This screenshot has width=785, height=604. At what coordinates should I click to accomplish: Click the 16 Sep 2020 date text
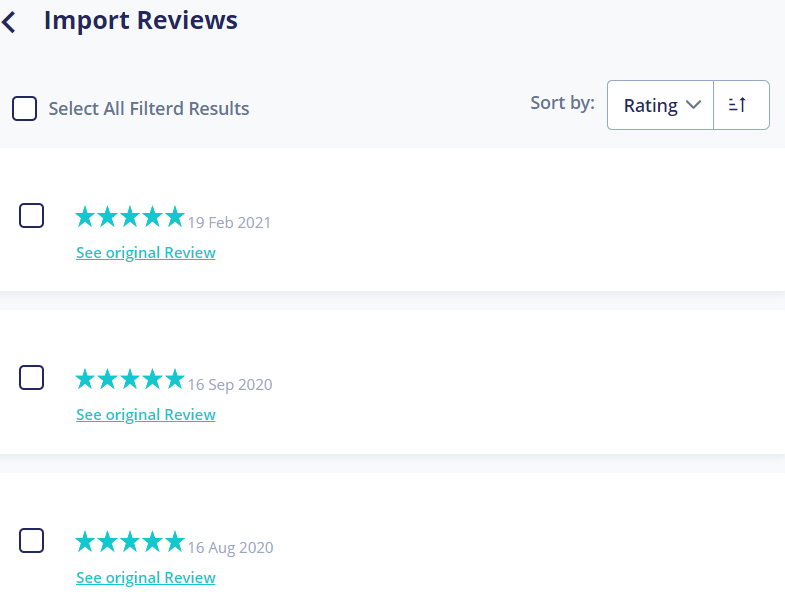click(x=230, y=385)
